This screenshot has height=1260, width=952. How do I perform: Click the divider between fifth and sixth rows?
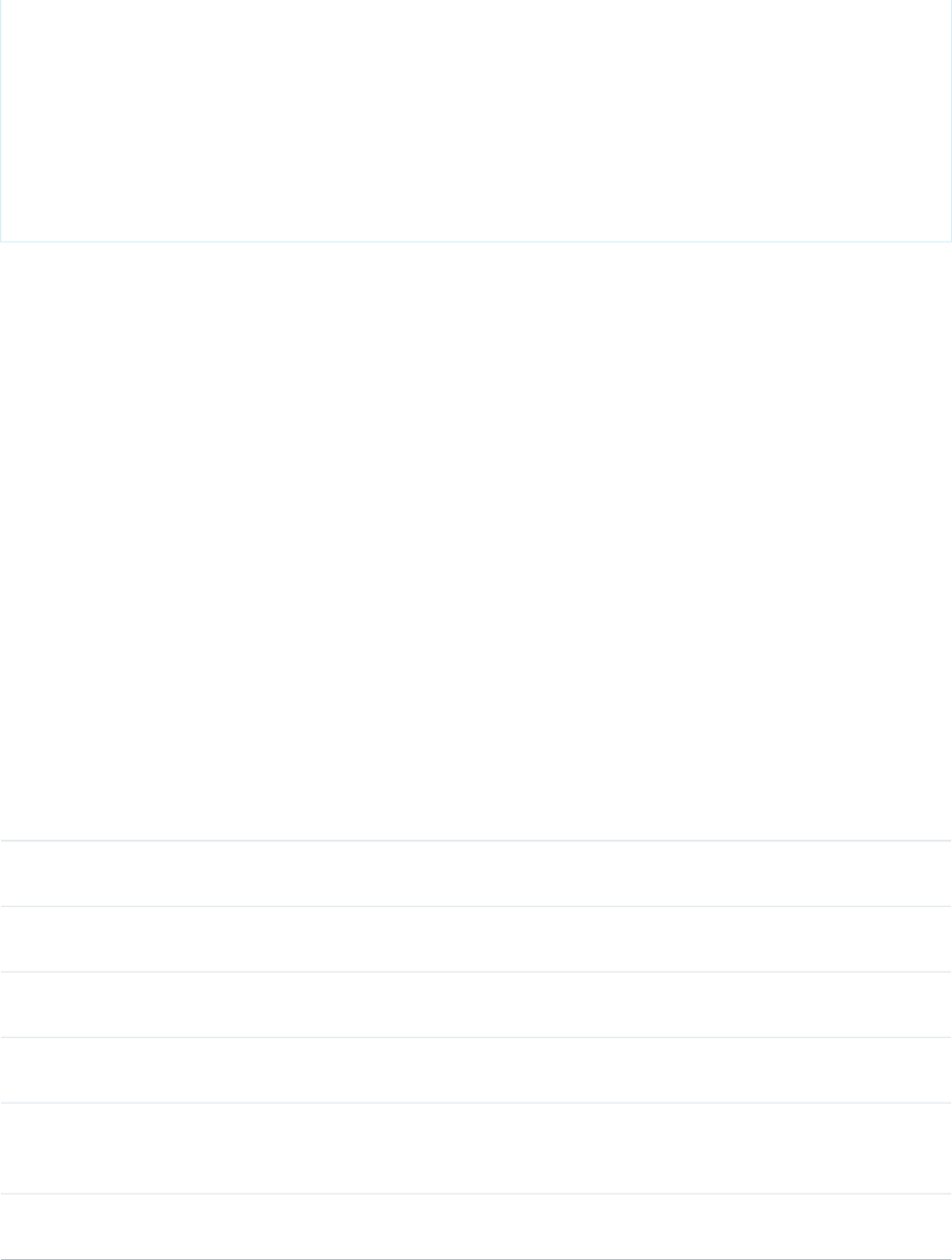tap(476, 1194)
